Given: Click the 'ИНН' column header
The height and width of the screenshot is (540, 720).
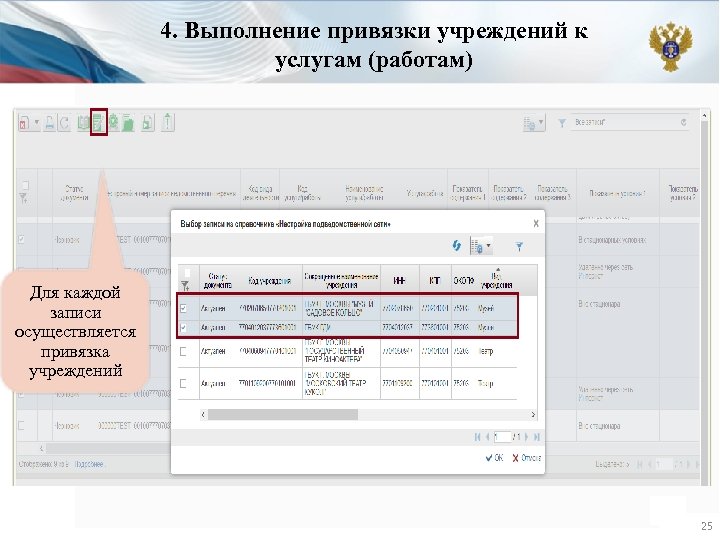Looking at the screenshot, I should [399, 280].
